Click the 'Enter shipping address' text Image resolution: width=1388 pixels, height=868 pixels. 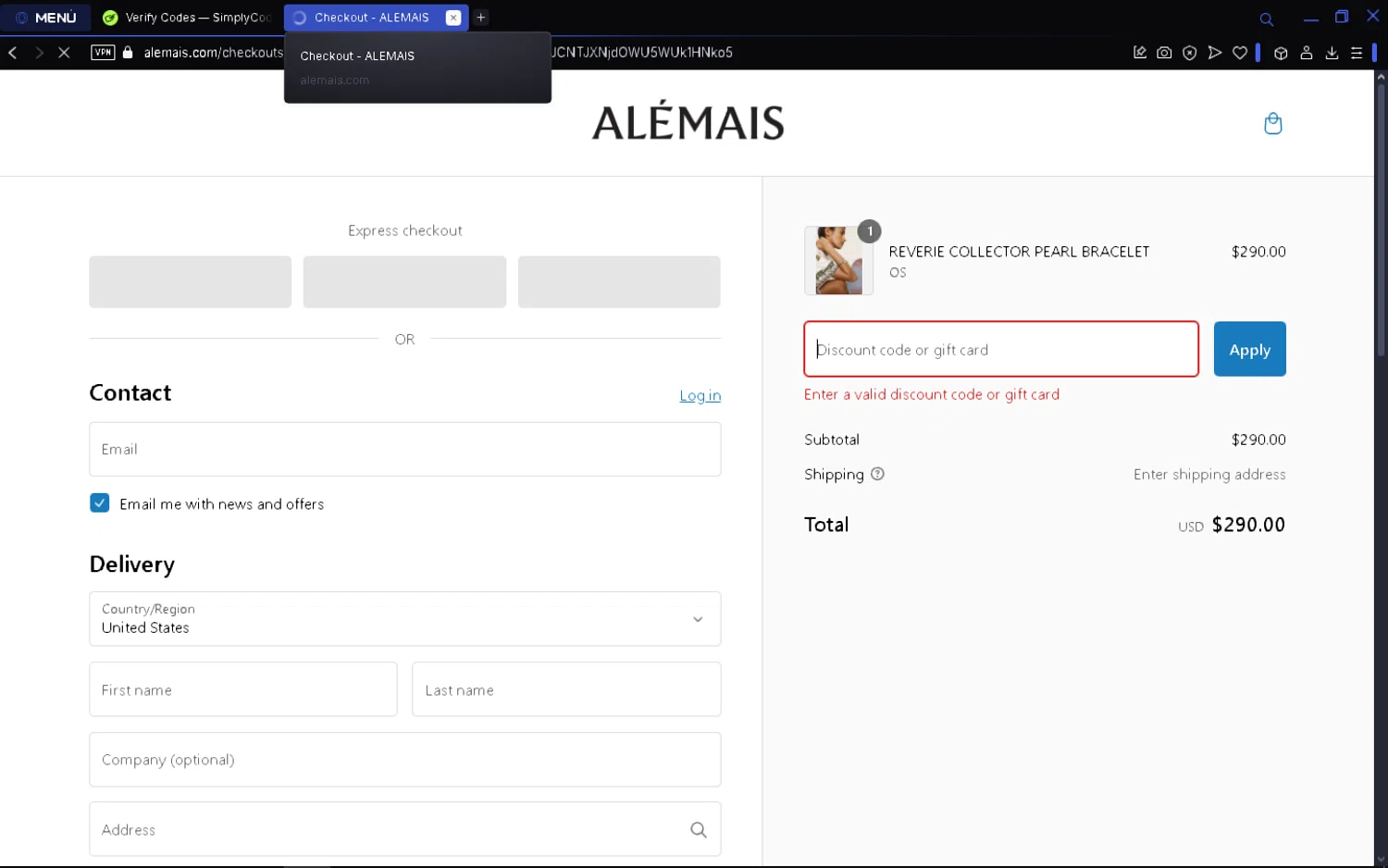(x=1209, y=474)
